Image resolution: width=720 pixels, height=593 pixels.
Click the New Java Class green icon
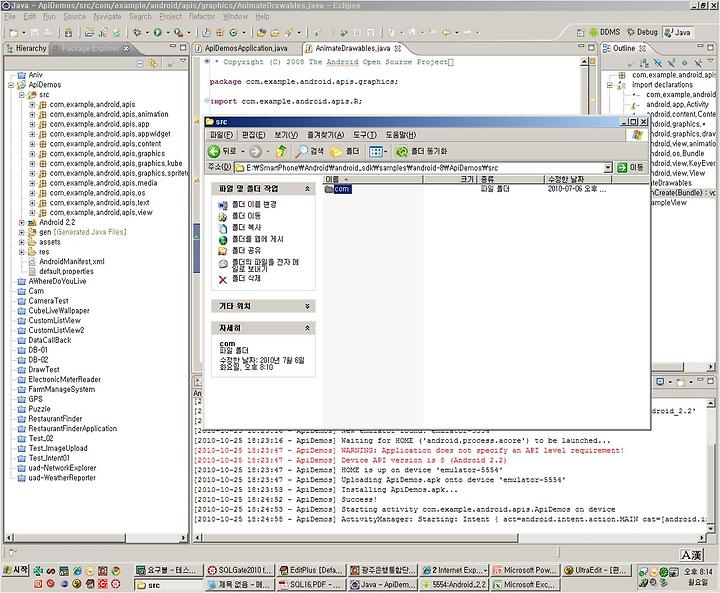[233, 33]
